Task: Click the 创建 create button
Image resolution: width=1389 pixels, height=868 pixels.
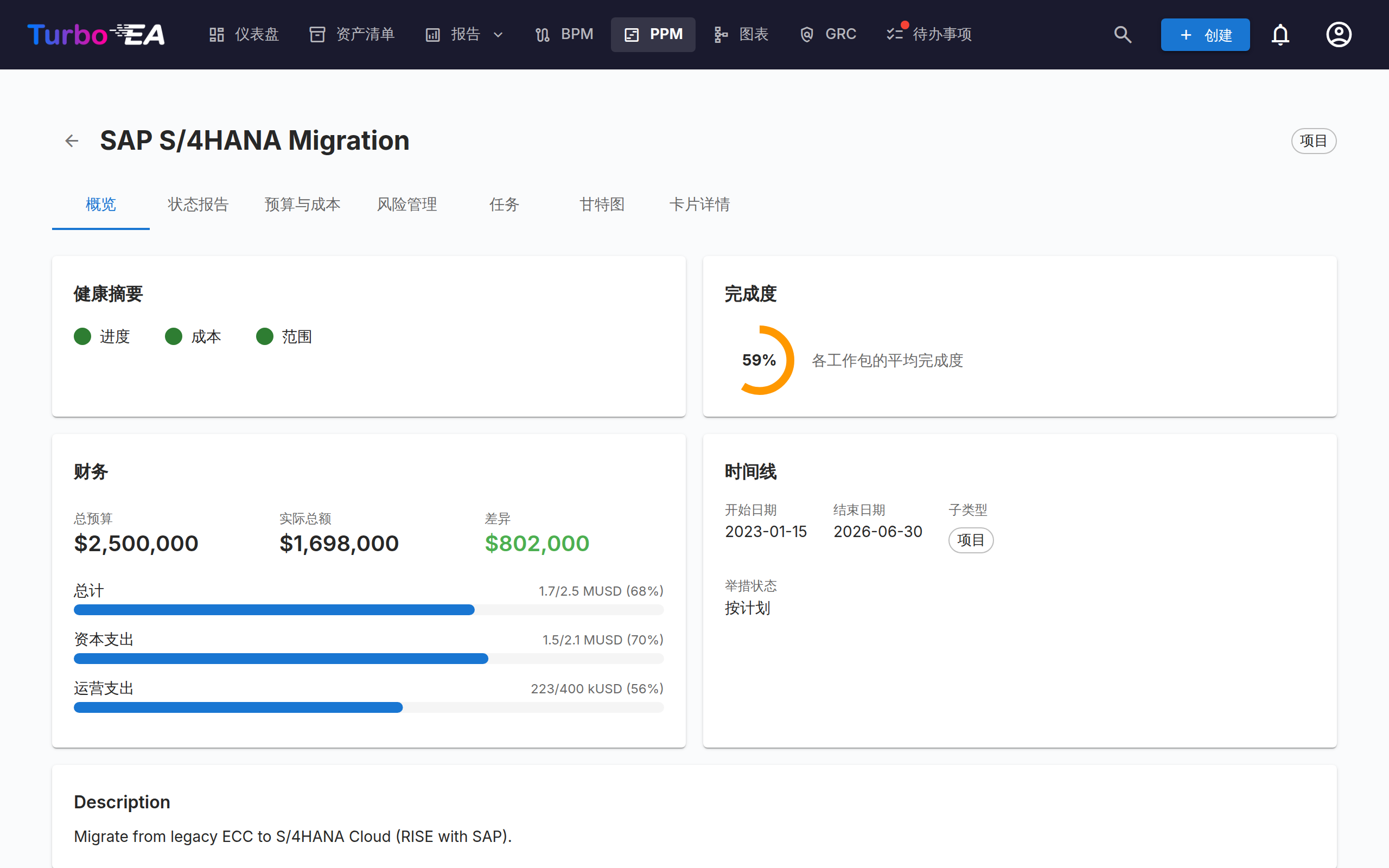Action: pos(1205,35)
